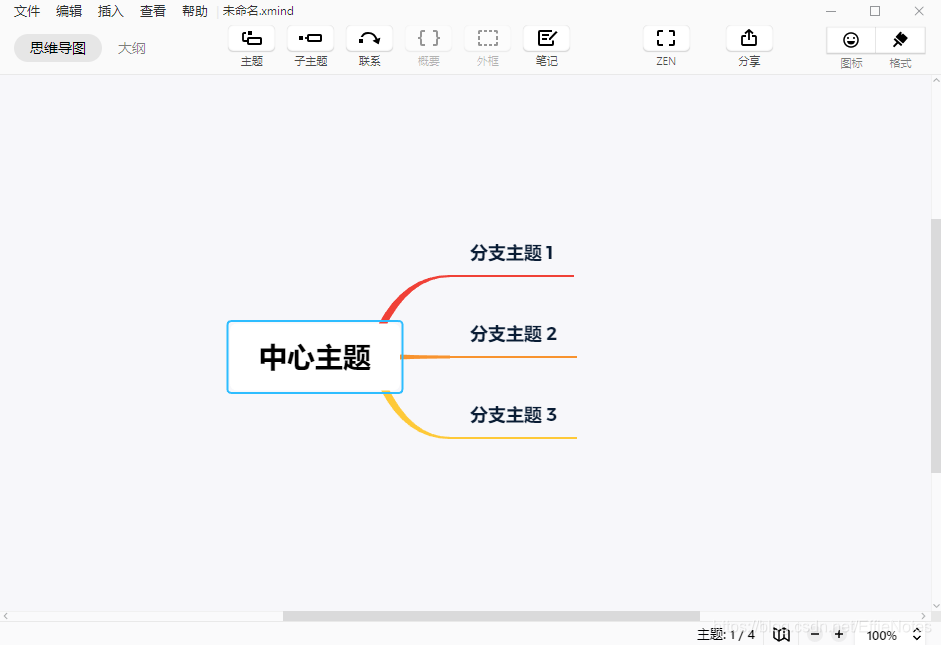Click the scroll-down arrow of vertical scrollbar
This screenshot has width=941, height=645.
click(936, 606)
